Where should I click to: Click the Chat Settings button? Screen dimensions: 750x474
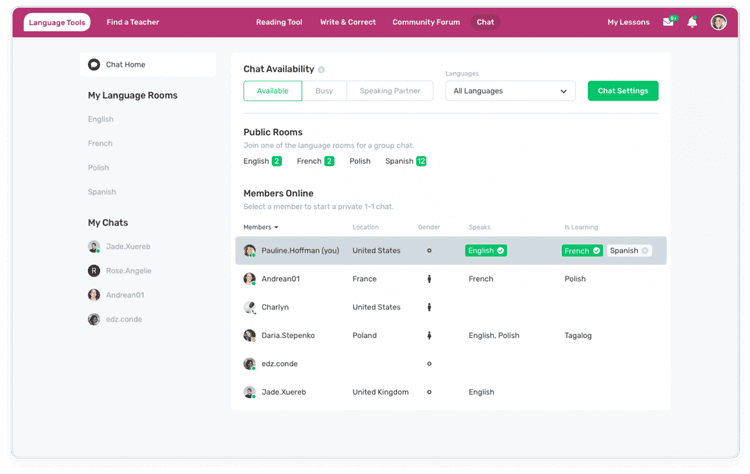tap(622, 91)
